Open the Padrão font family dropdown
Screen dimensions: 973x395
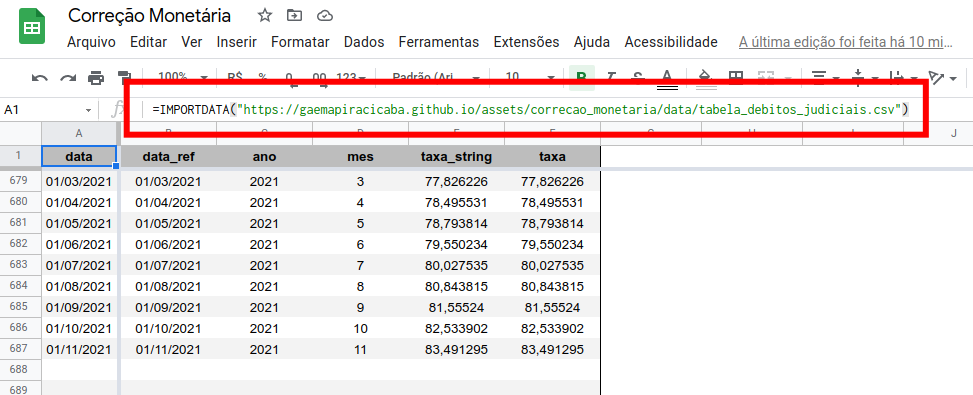[x=437, y=77]
